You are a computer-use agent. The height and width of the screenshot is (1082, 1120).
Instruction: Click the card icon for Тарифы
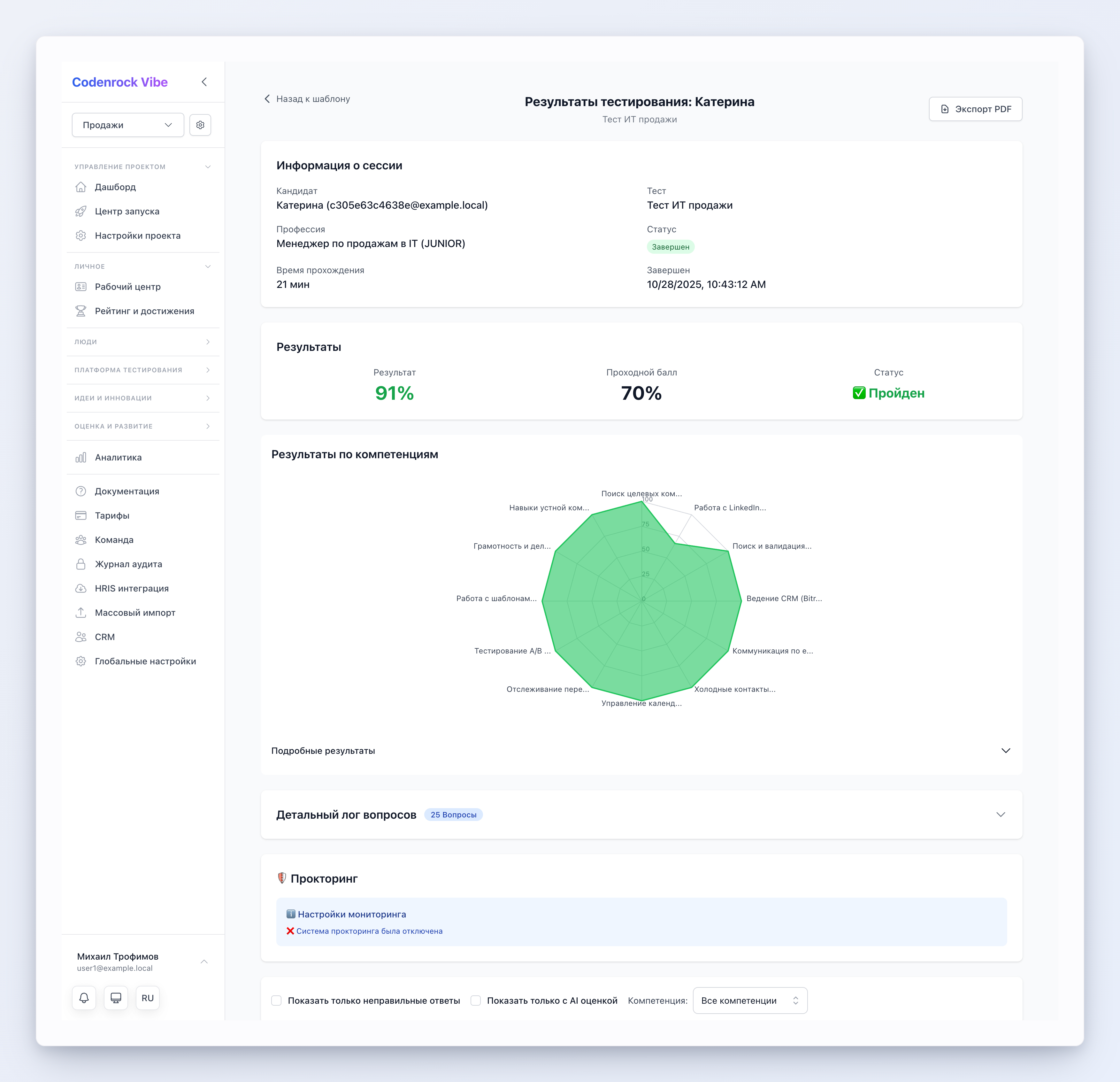pos(81,515)
